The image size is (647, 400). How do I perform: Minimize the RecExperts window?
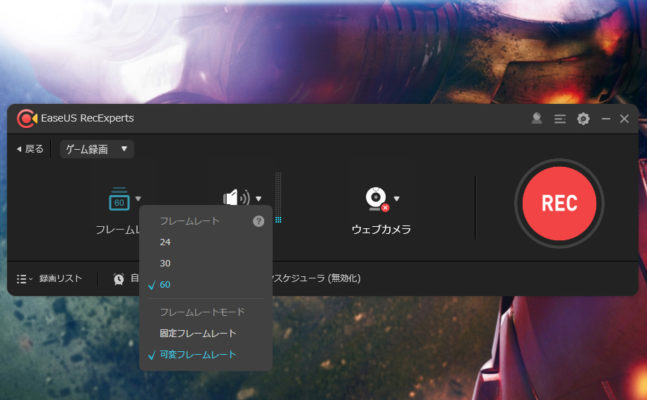(x=606, y=119)
